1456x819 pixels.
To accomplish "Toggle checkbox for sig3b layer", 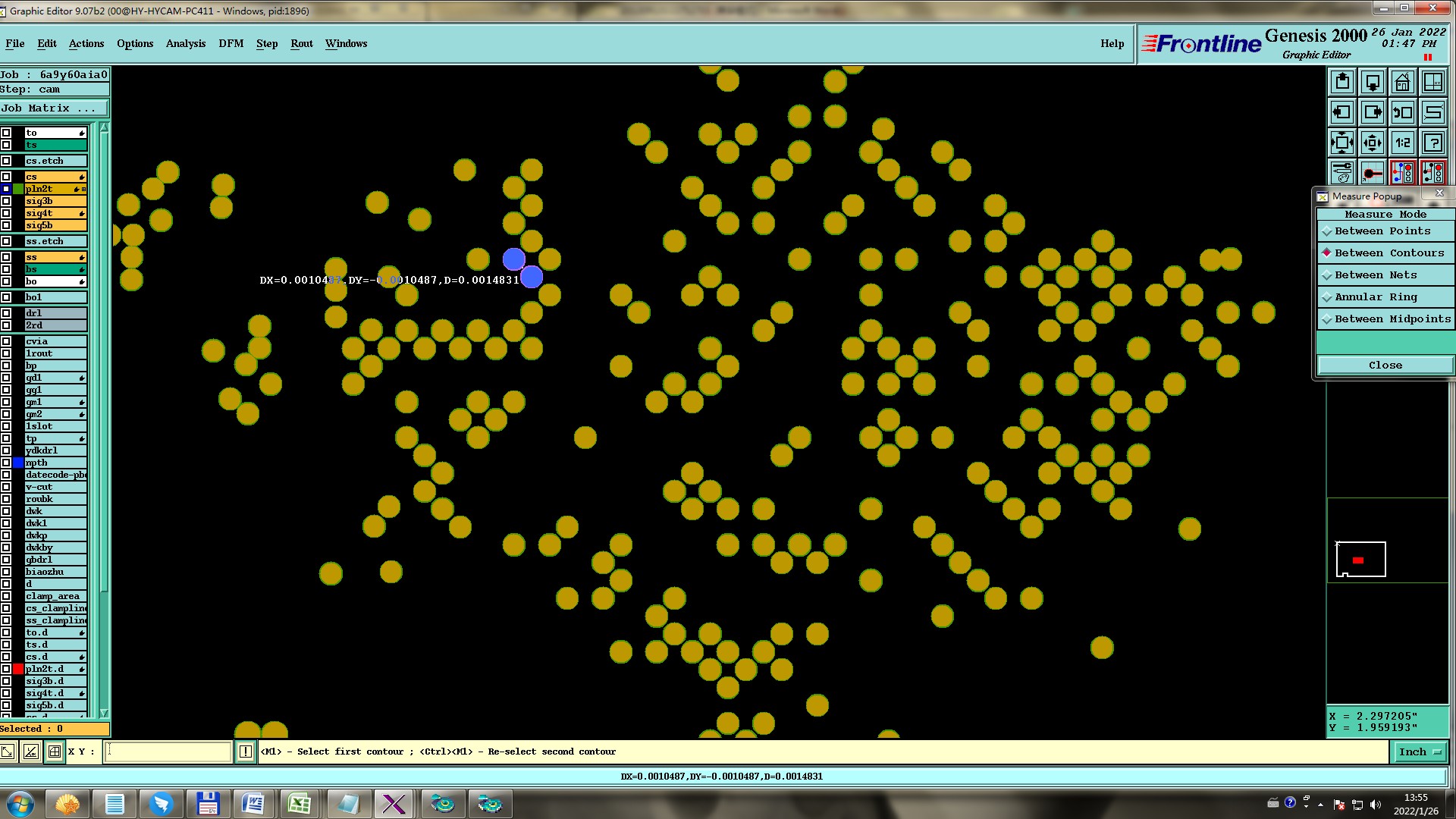I will [x=6, y=201].
